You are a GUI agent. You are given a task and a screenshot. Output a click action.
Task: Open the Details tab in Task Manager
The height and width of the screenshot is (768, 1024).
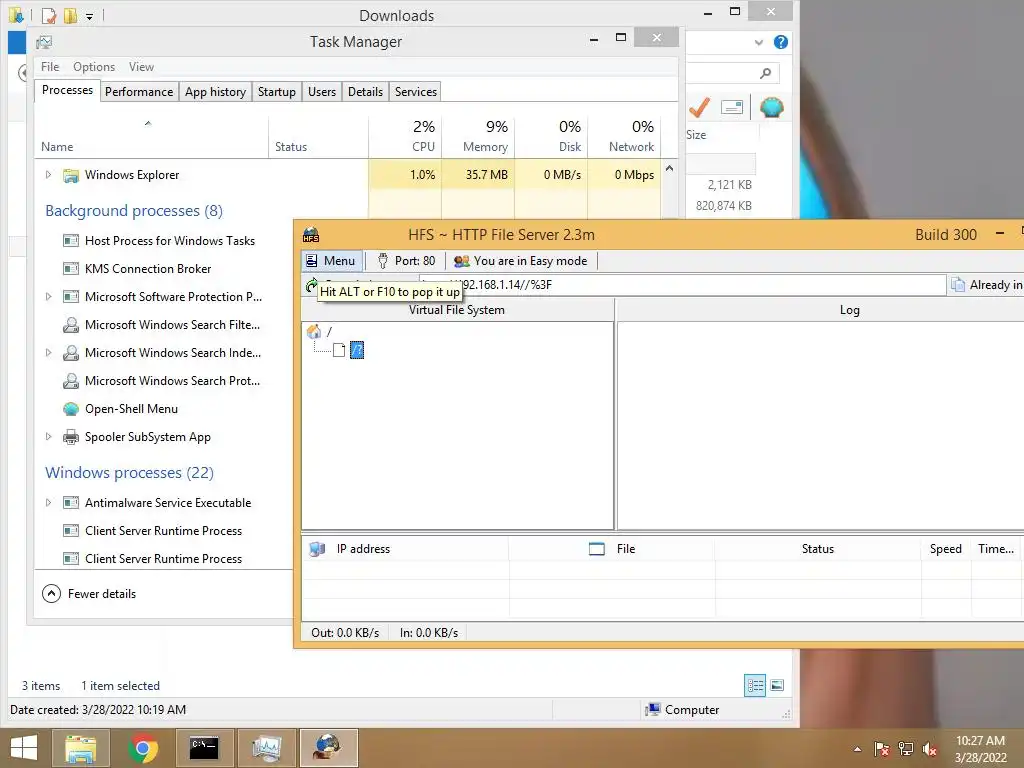[365, 91]
